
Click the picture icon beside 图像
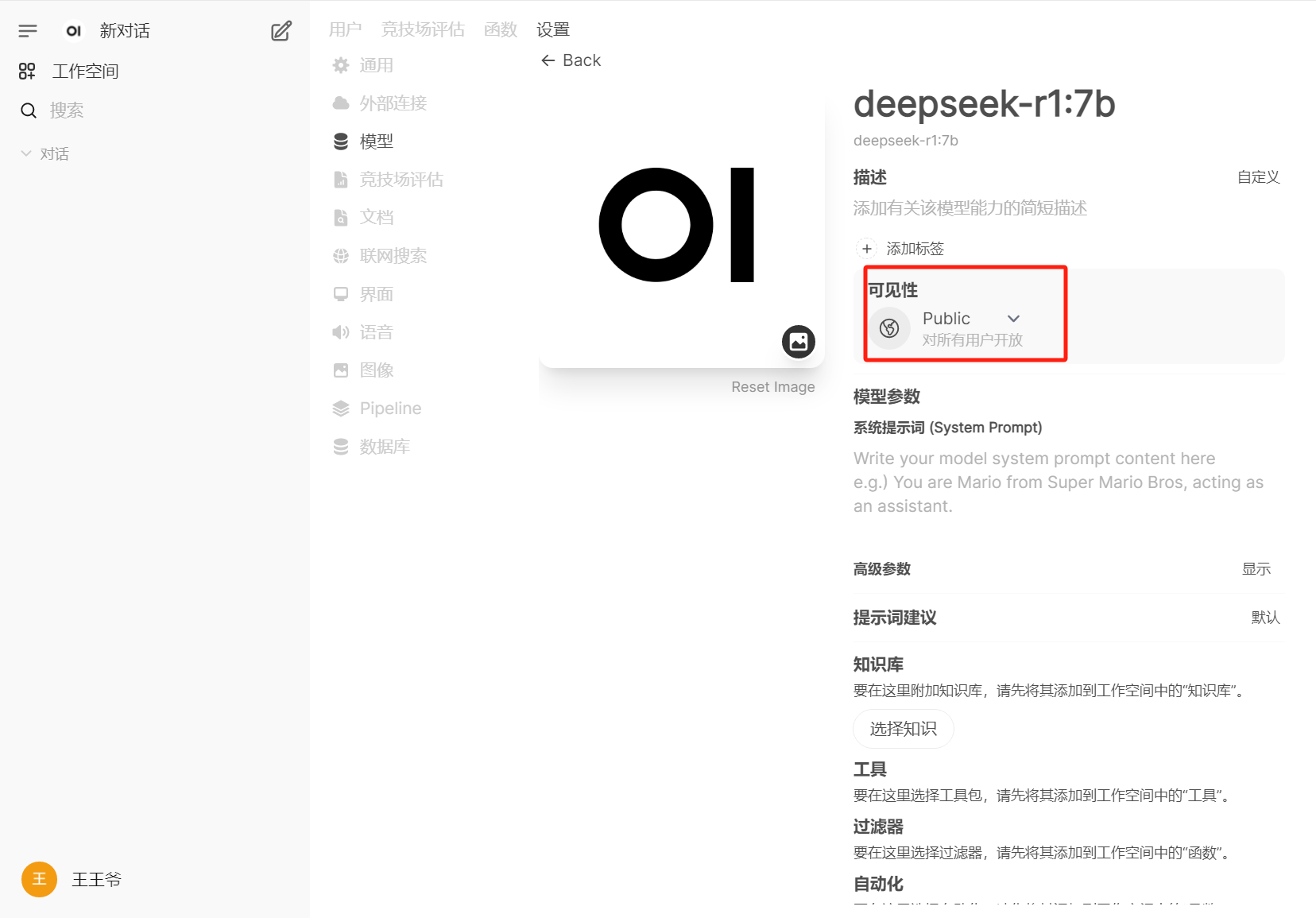coord(341,370)
